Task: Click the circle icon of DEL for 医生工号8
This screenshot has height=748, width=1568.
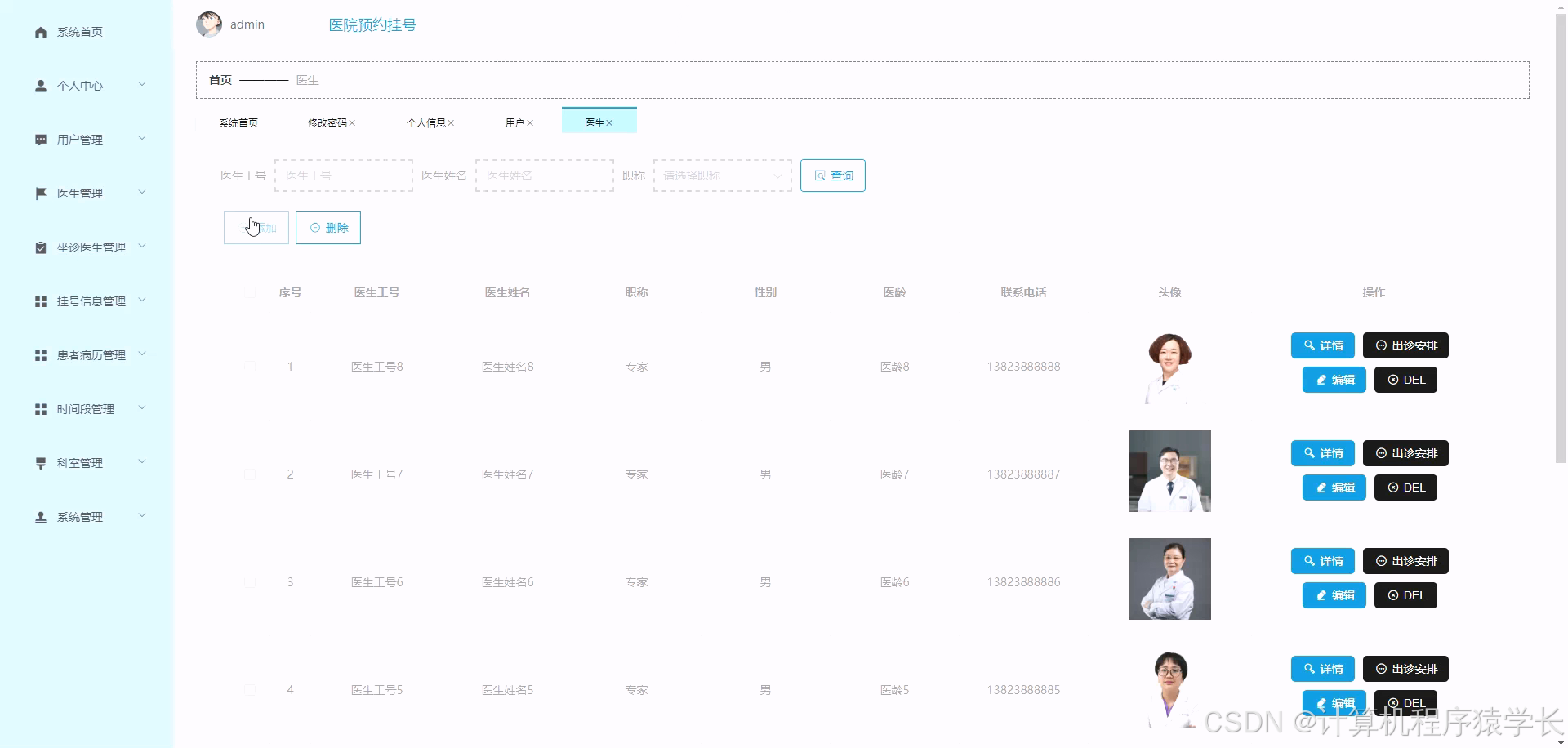Action: [1393, 380]
